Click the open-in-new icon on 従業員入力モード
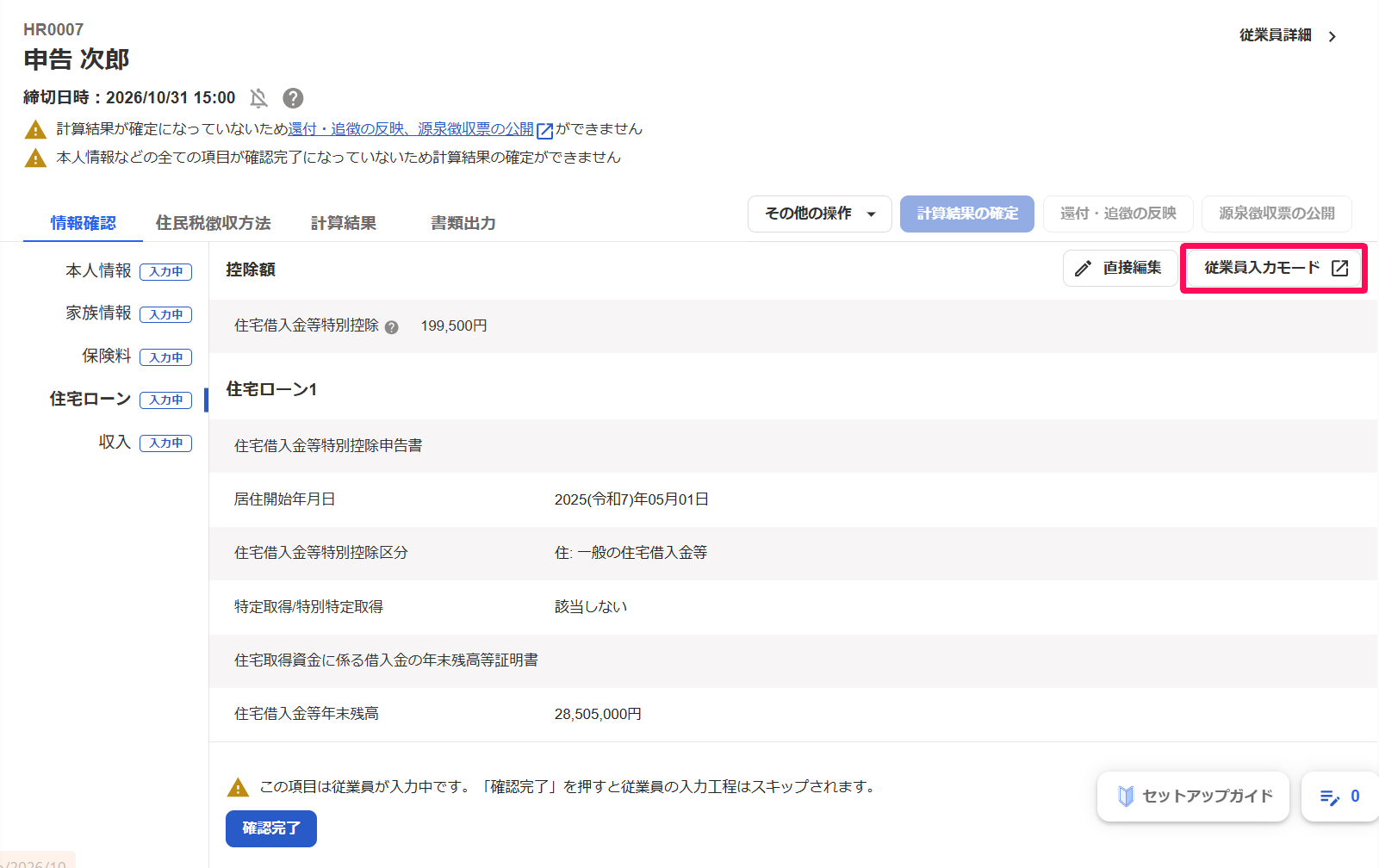 [1340, 268]
